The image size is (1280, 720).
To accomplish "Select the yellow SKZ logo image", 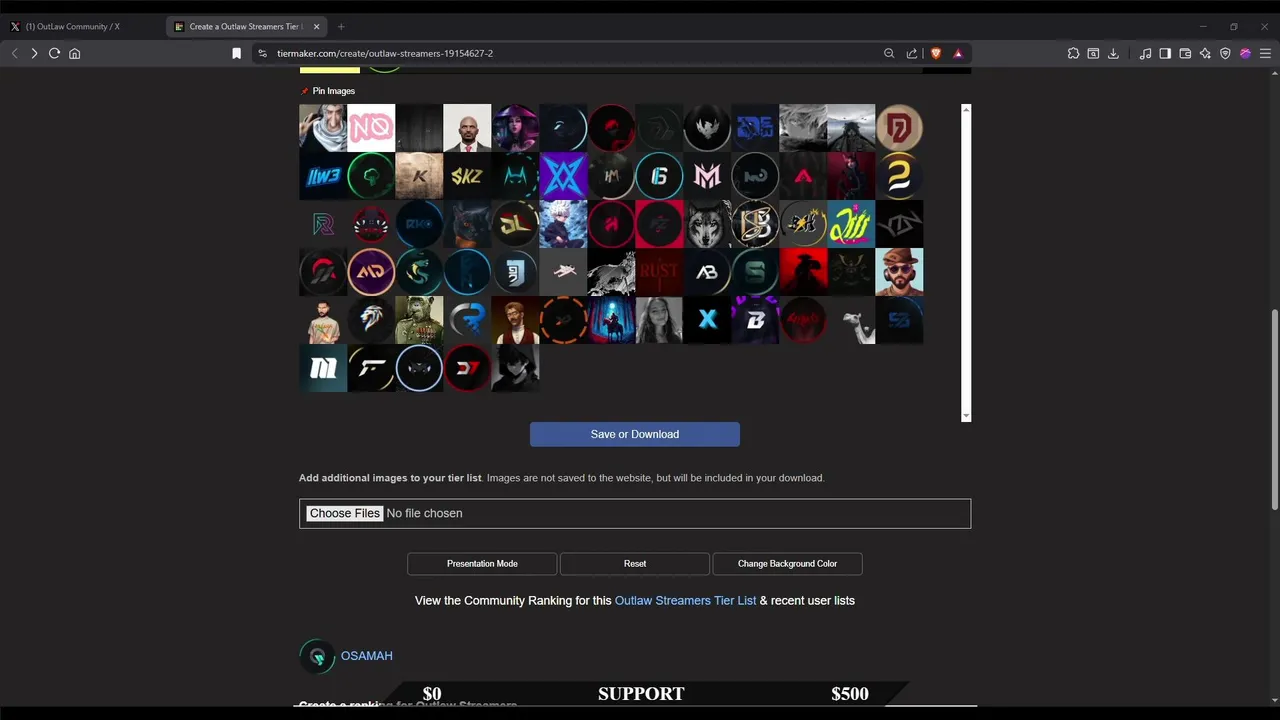I will pos(467,176).
